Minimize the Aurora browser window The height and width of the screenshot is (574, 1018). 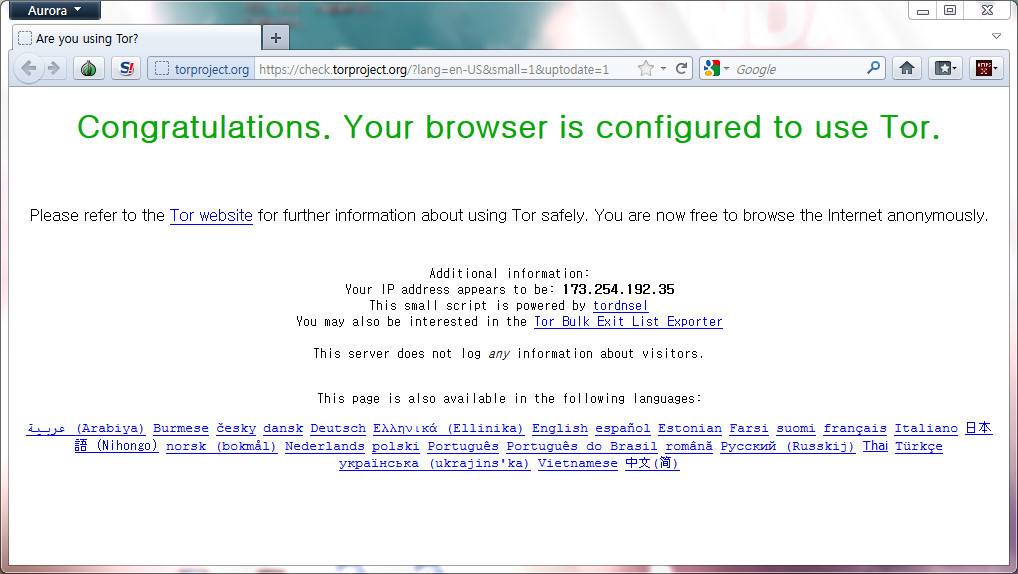click(x=923, y=10)
